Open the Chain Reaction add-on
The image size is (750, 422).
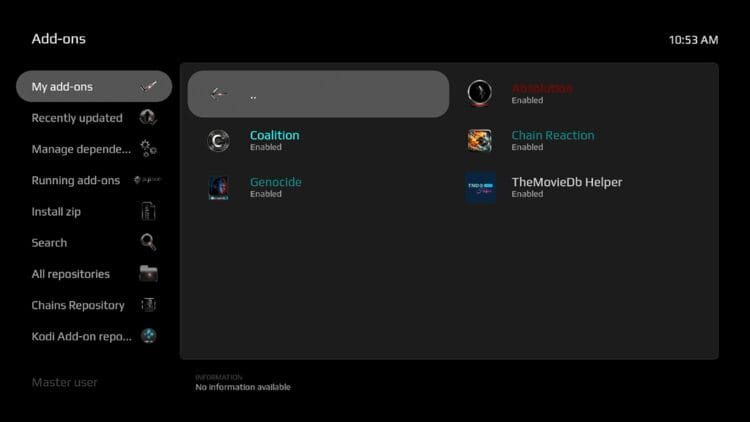[580, 141]
